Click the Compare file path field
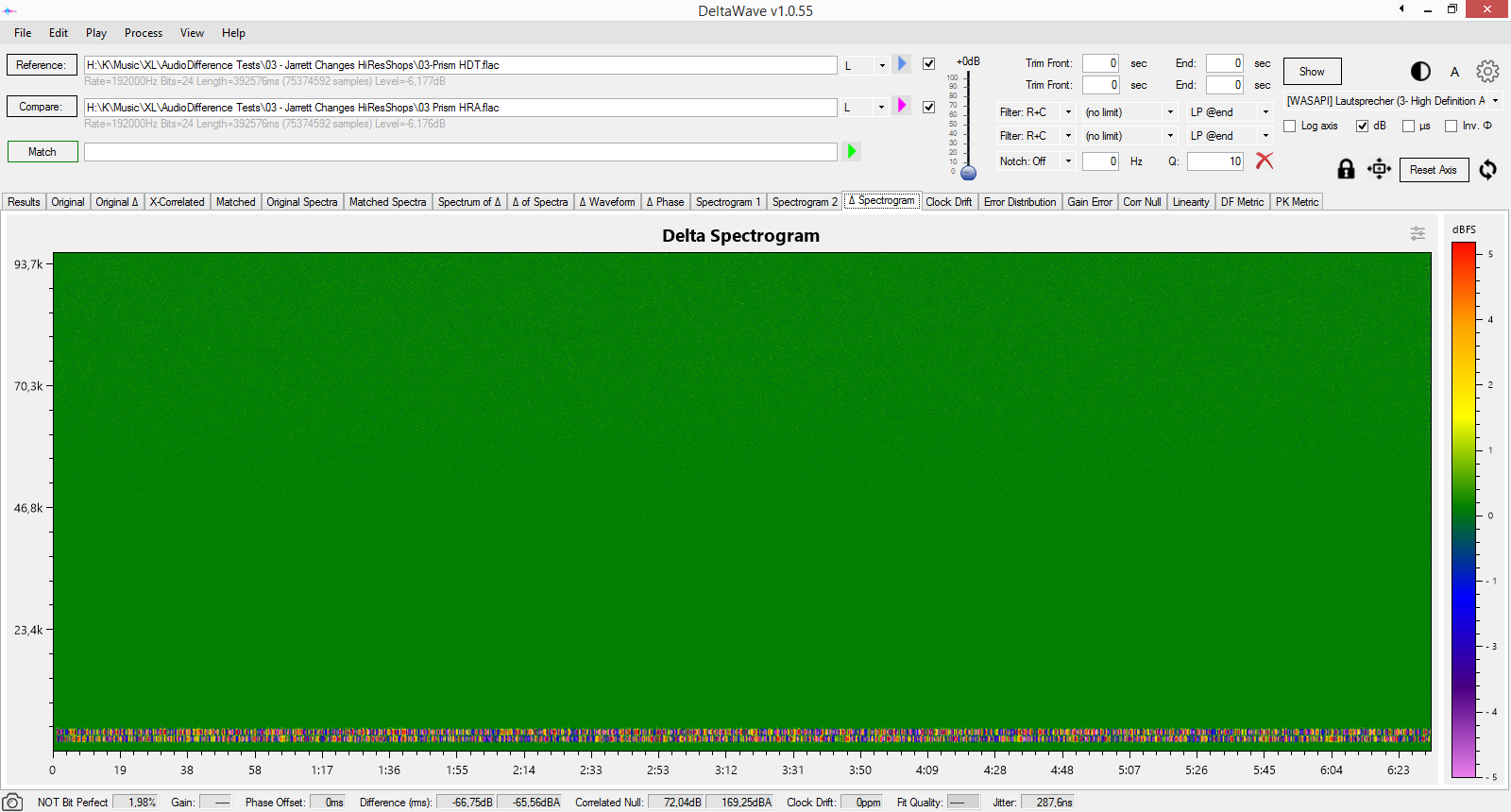The height and width of the screenshot is (812, 1511). tap(460, 107)
